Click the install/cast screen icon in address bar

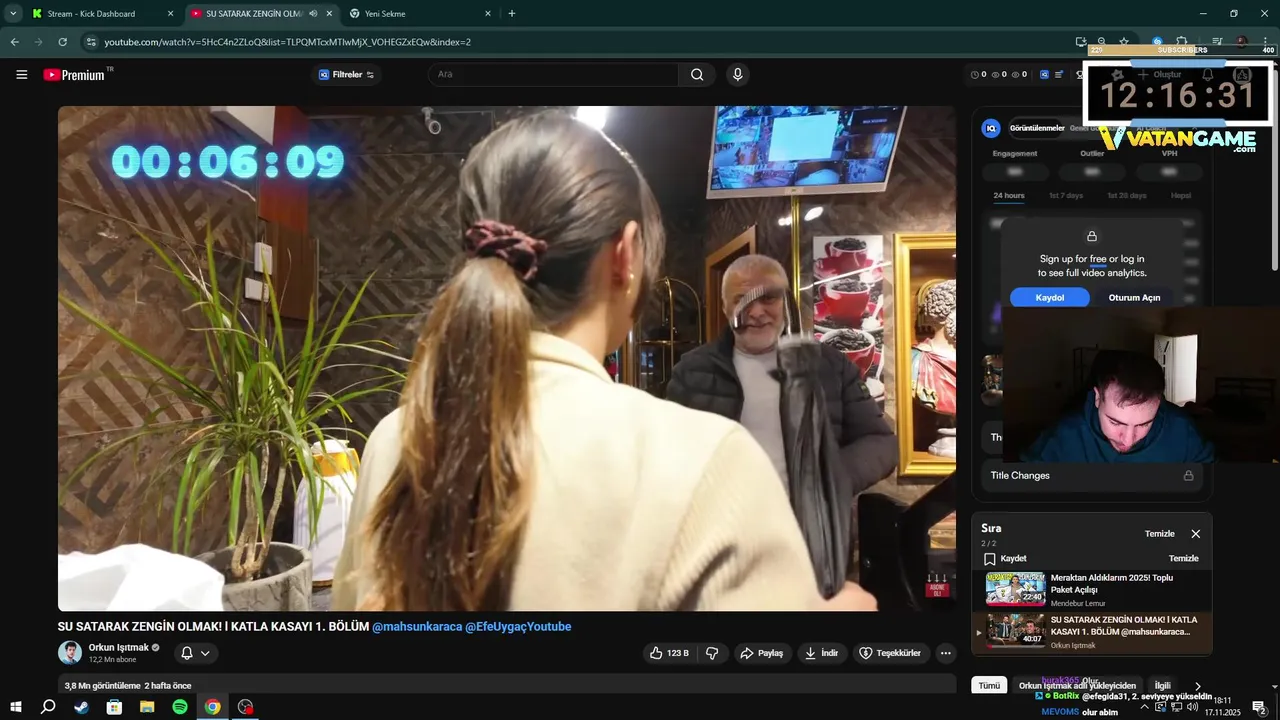coord(1081,42)
